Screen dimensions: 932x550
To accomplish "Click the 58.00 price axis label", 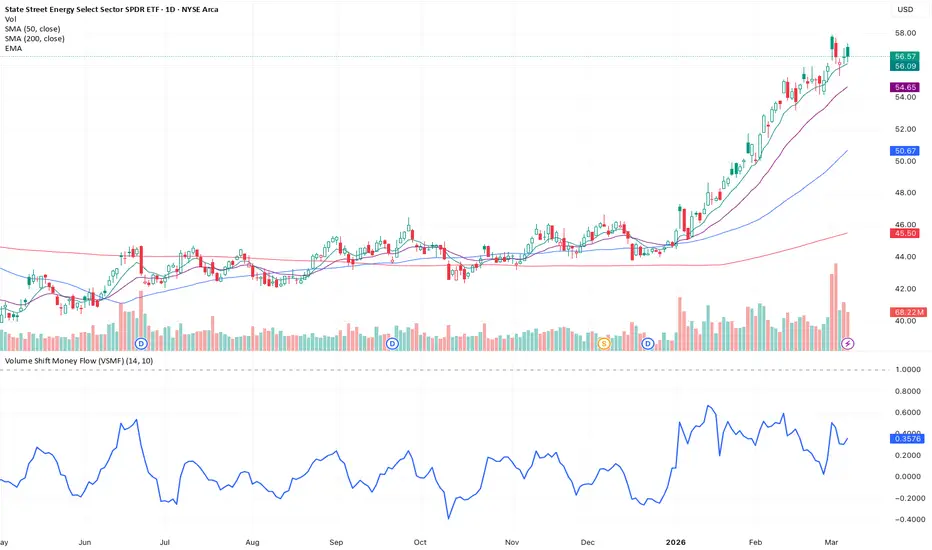I will coord(905,33).
